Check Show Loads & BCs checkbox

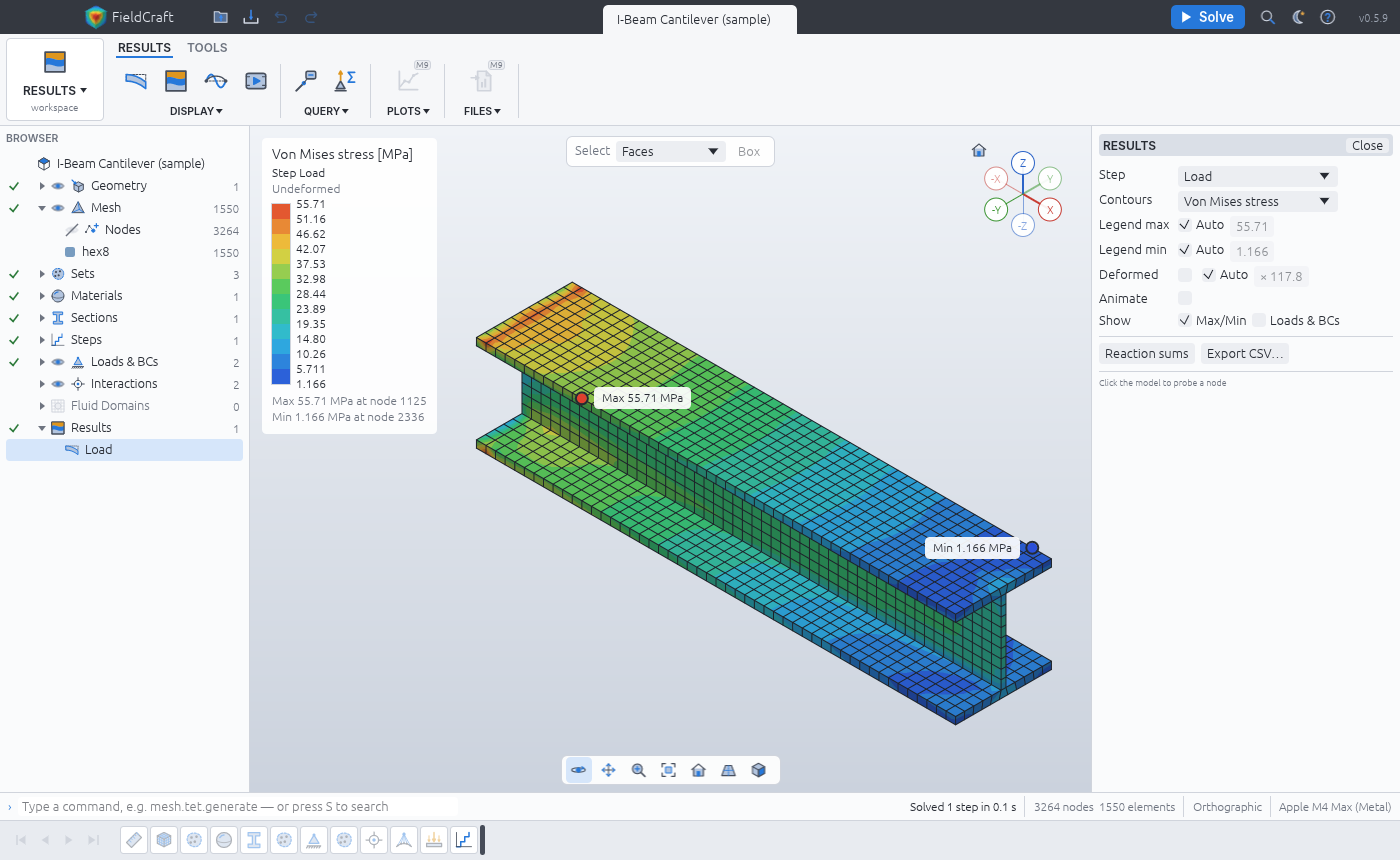(x=1259, y=321)
